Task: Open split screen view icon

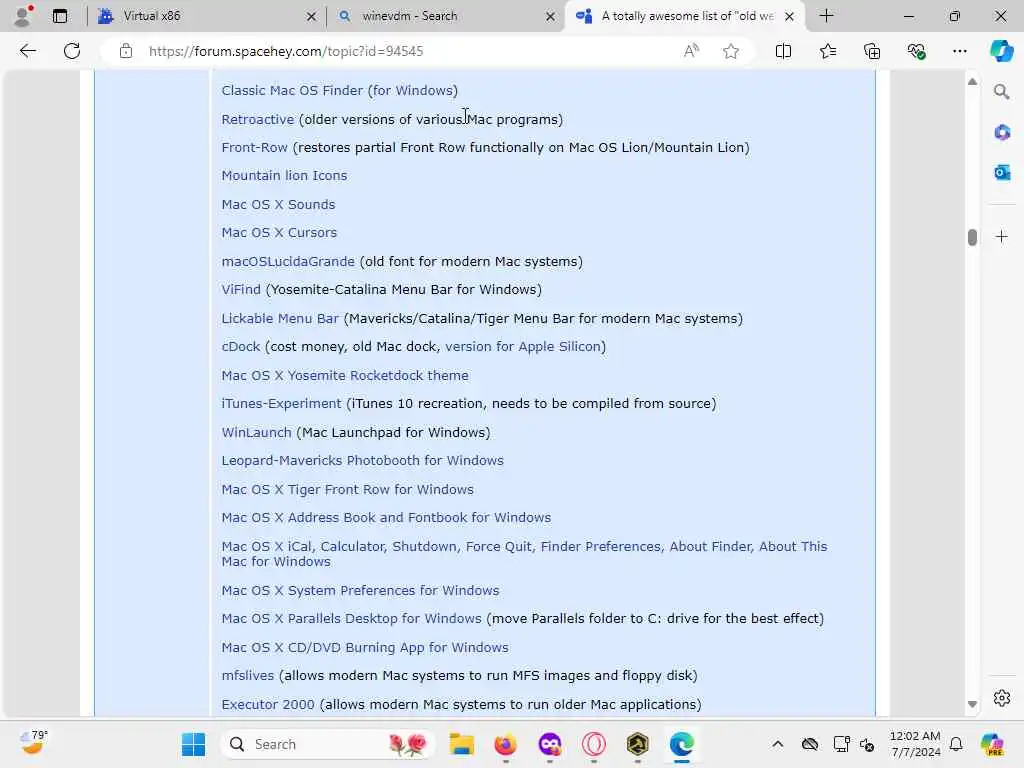Action: coord(783,51)
